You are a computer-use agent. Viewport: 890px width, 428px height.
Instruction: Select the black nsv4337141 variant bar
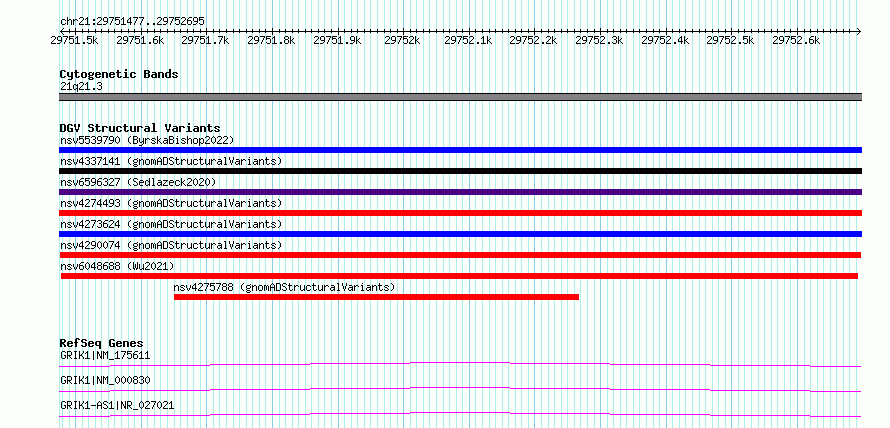click(460, 171)
